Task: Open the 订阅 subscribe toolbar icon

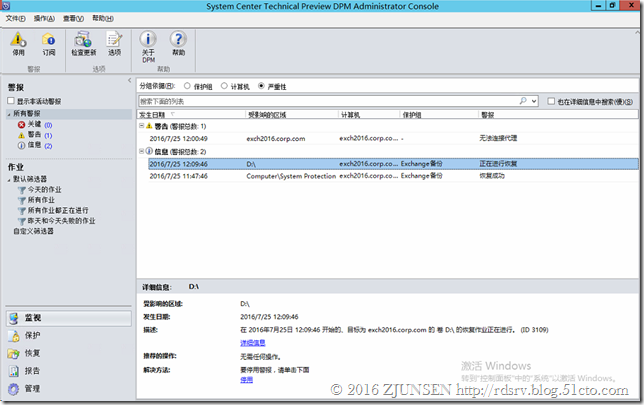Action: coord(48,40)
